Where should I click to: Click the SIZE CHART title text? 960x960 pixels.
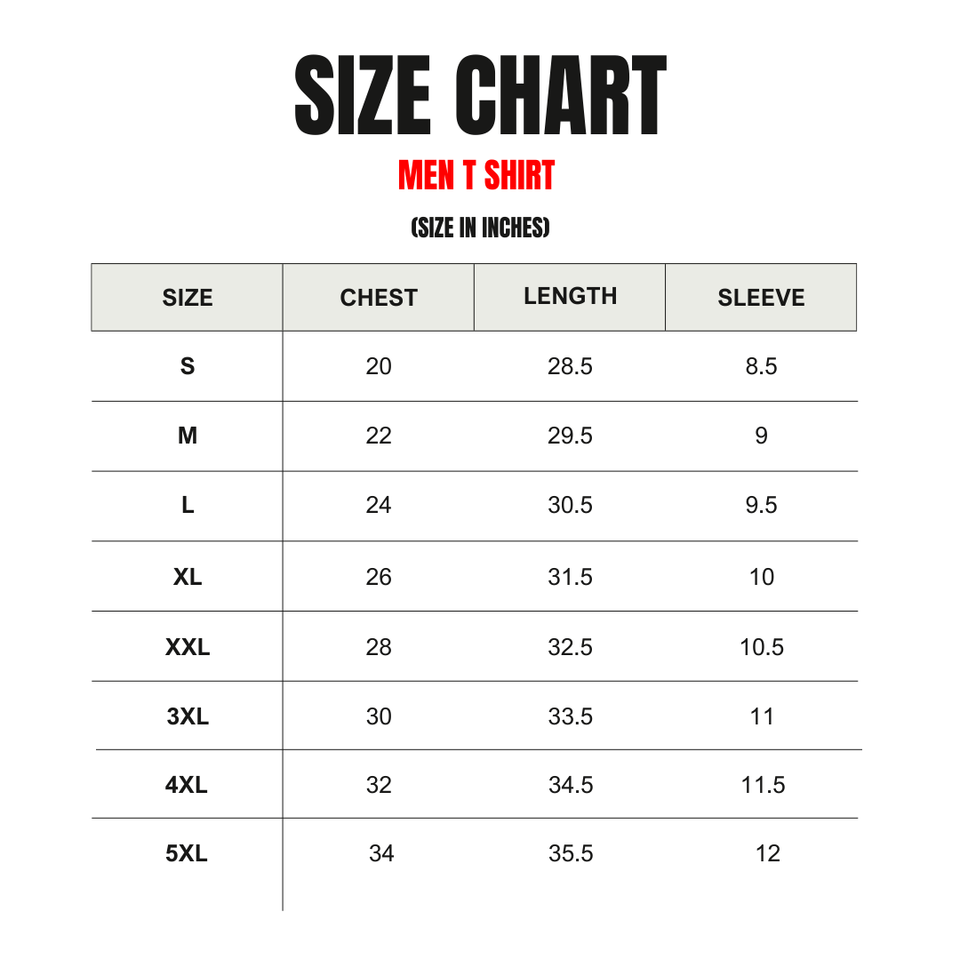coord(480,97)
